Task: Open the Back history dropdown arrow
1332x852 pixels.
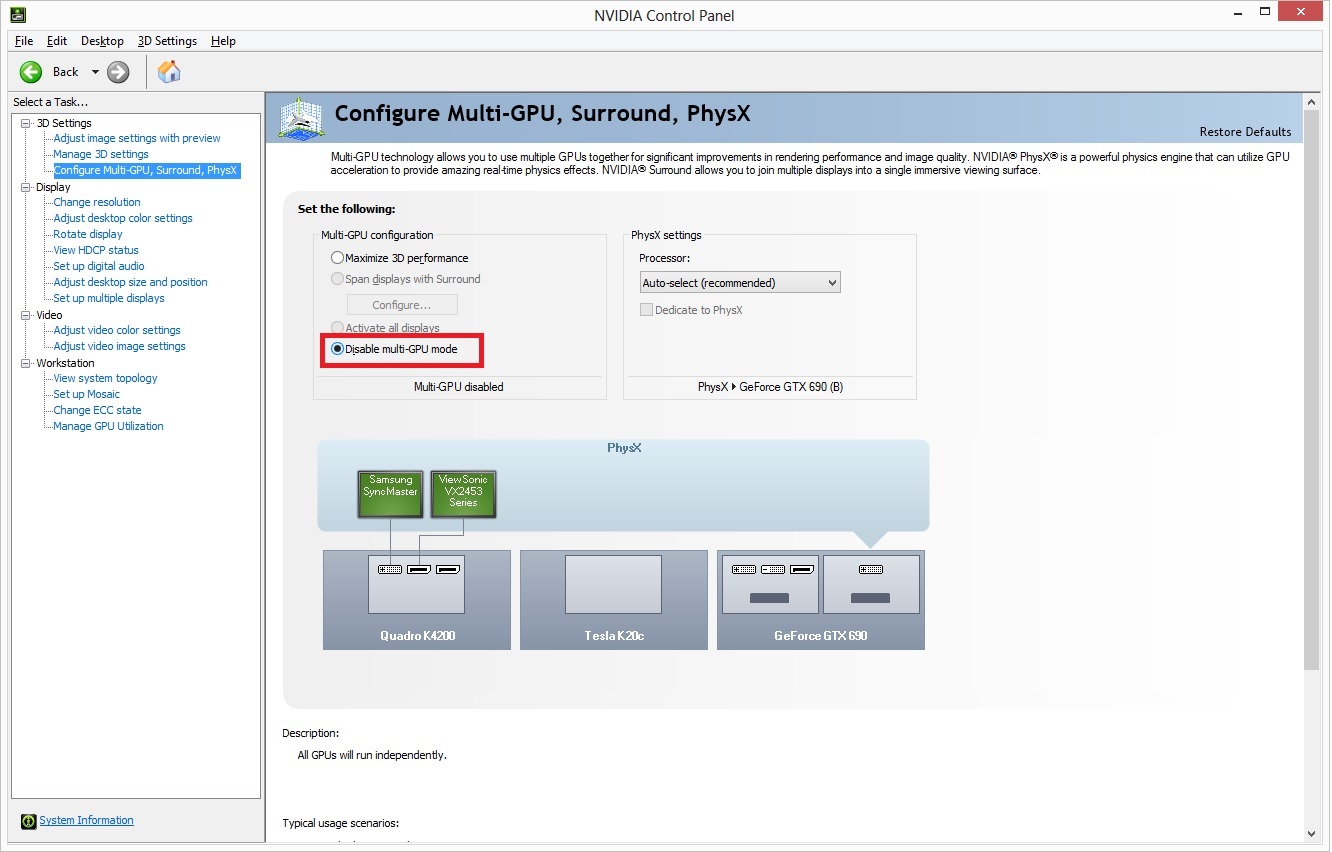Action: tap(95, 72)
